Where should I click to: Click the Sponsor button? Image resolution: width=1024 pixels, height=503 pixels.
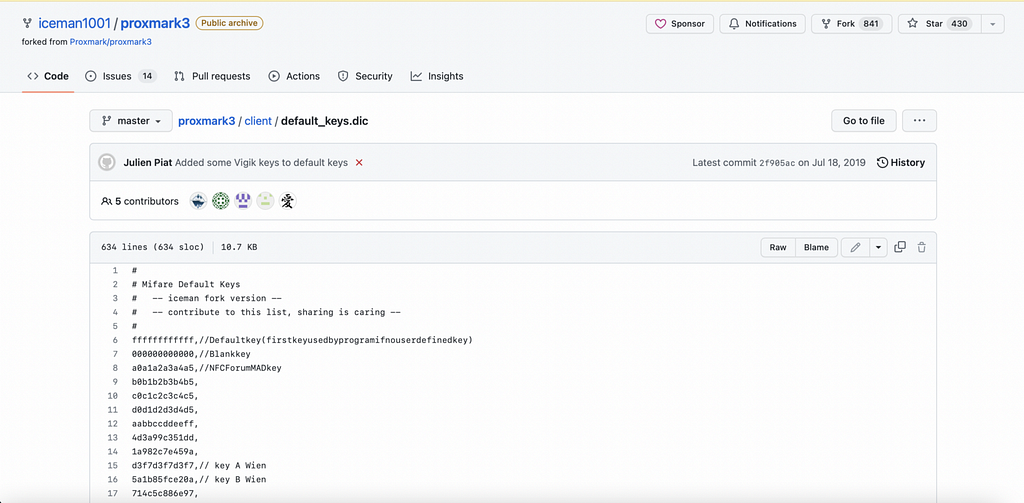[x=680, y=24]
